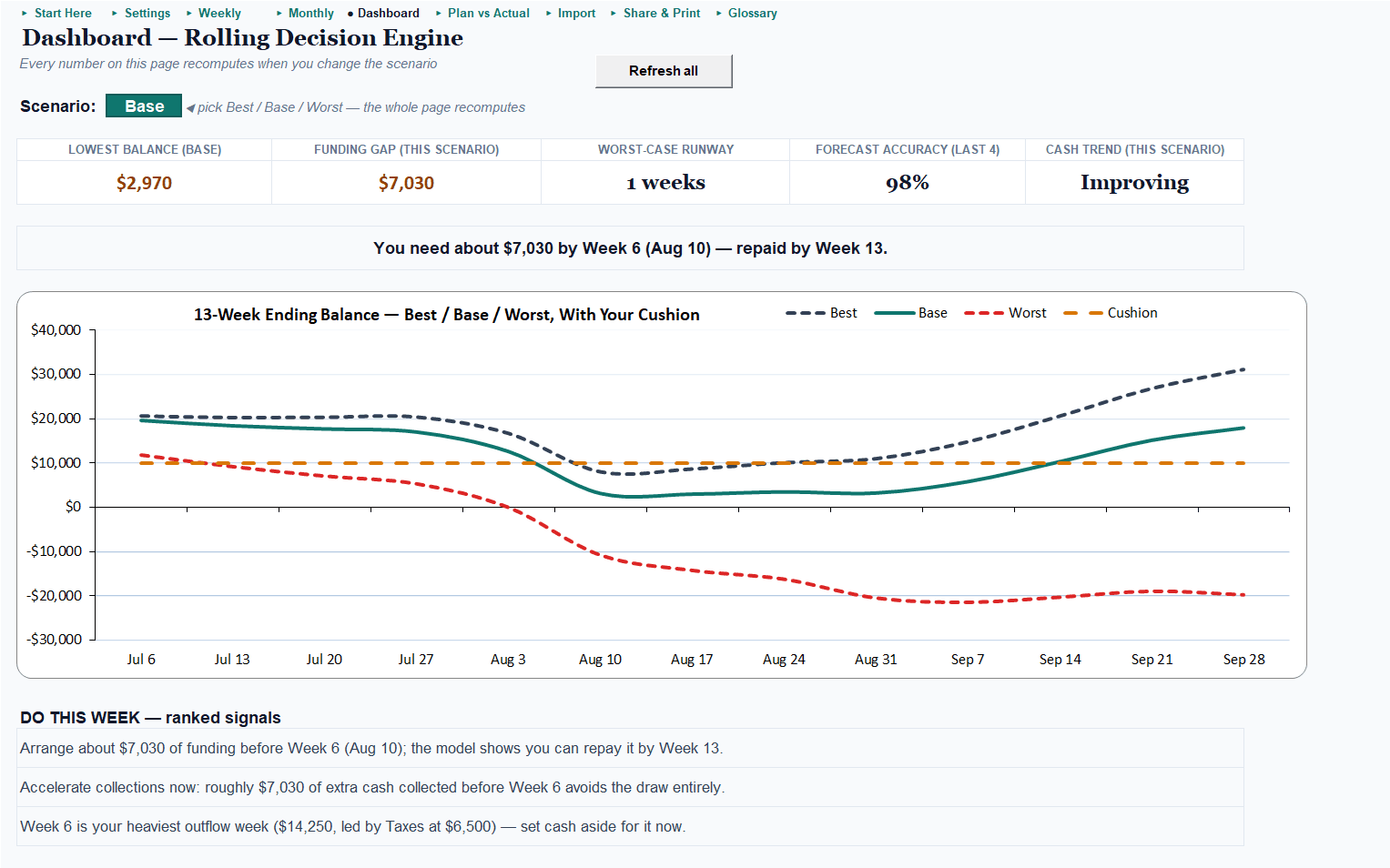Click the $30,000 axis label
The image size is (1390, 868).
(56, 374)
